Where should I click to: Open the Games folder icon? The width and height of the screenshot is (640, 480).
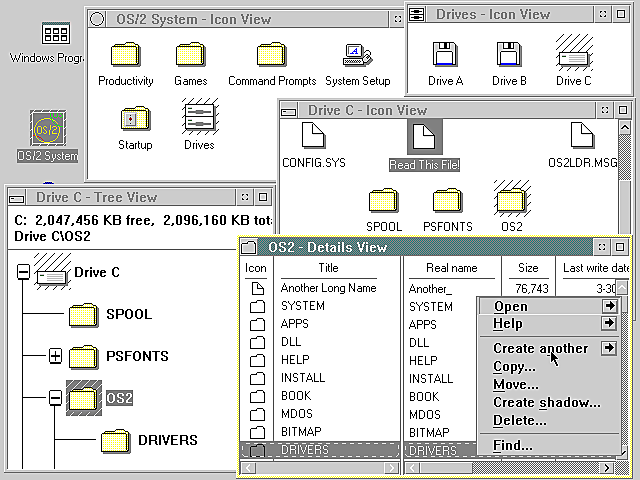190,54
